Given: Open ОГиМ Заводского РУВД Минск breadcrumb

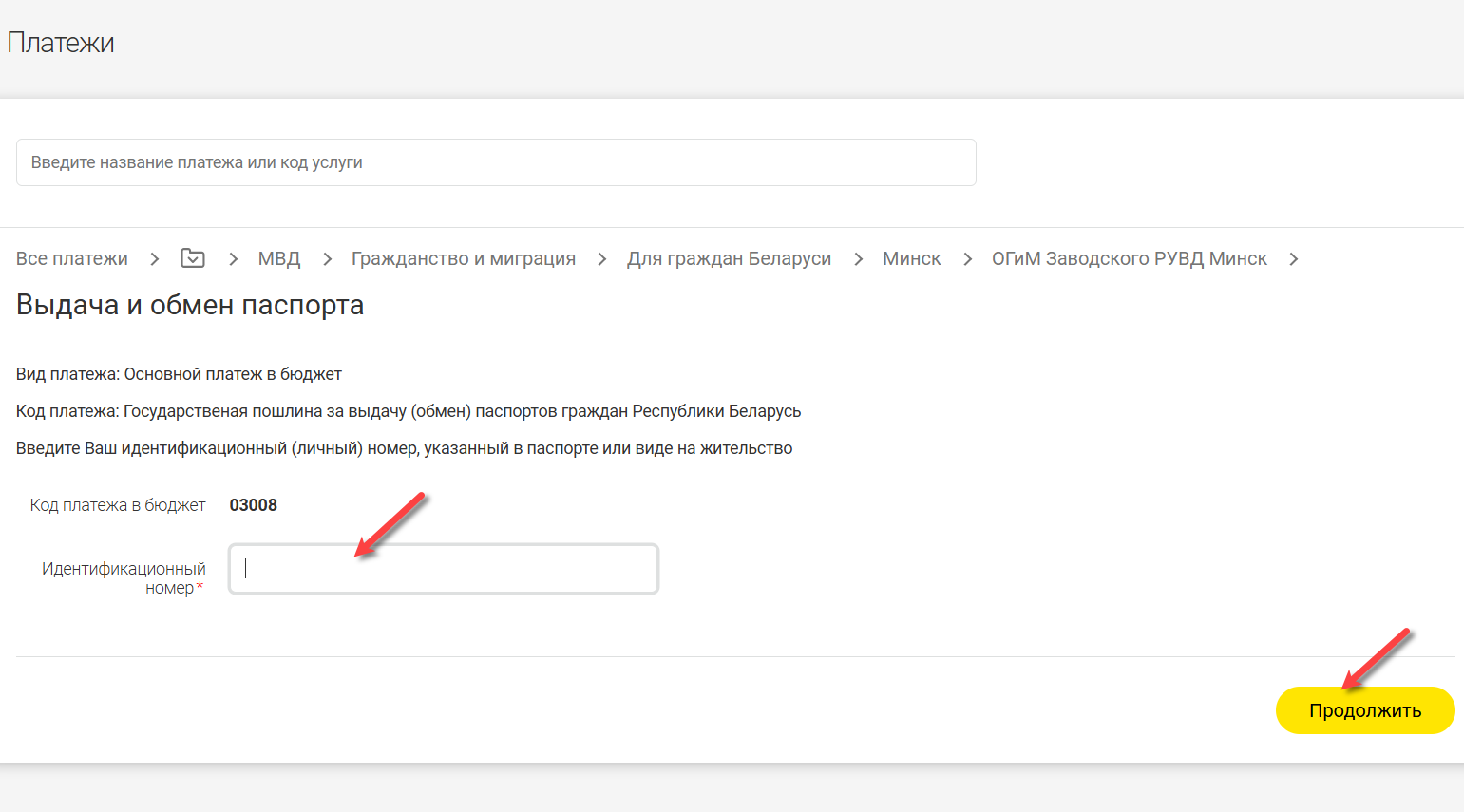Looking at the screenshot, I should tap(1129, 258).
